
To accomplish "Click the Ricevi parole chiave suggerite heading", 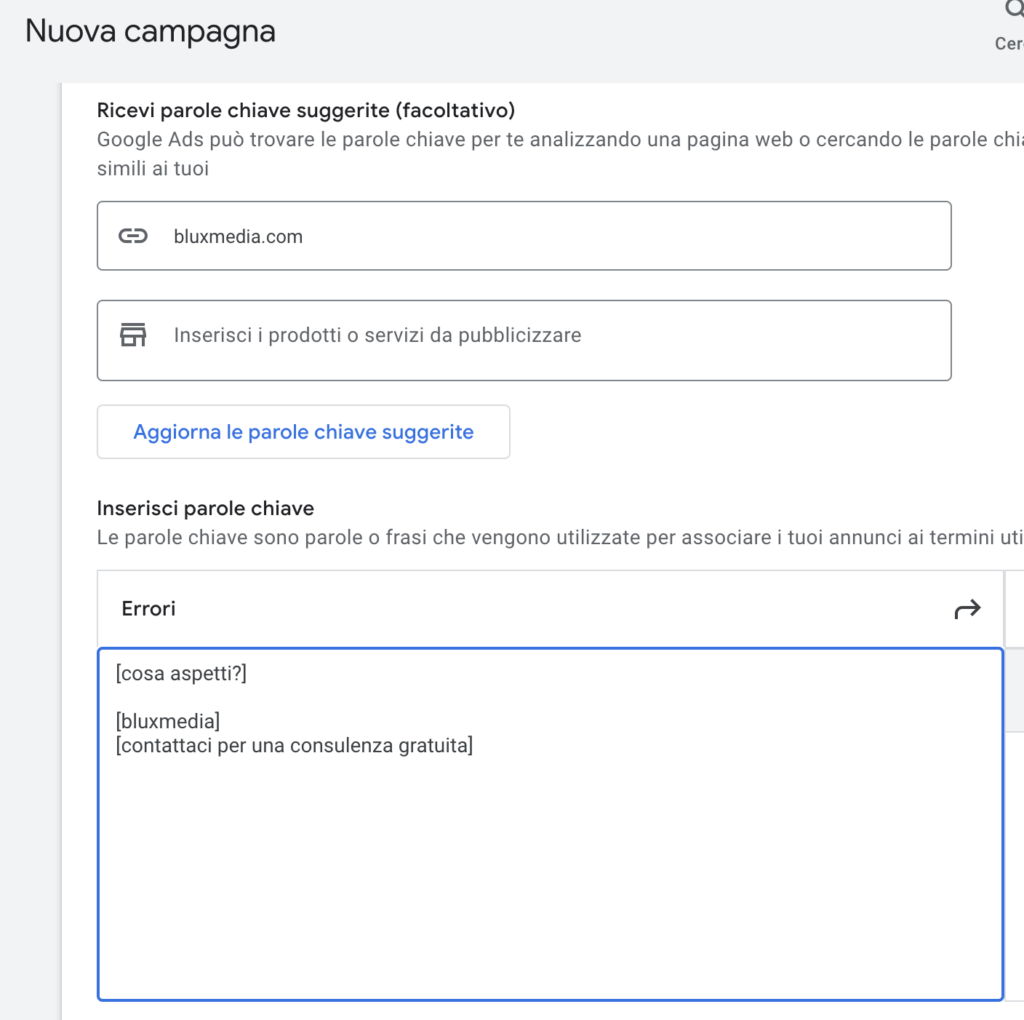I will tap(306, 110).
